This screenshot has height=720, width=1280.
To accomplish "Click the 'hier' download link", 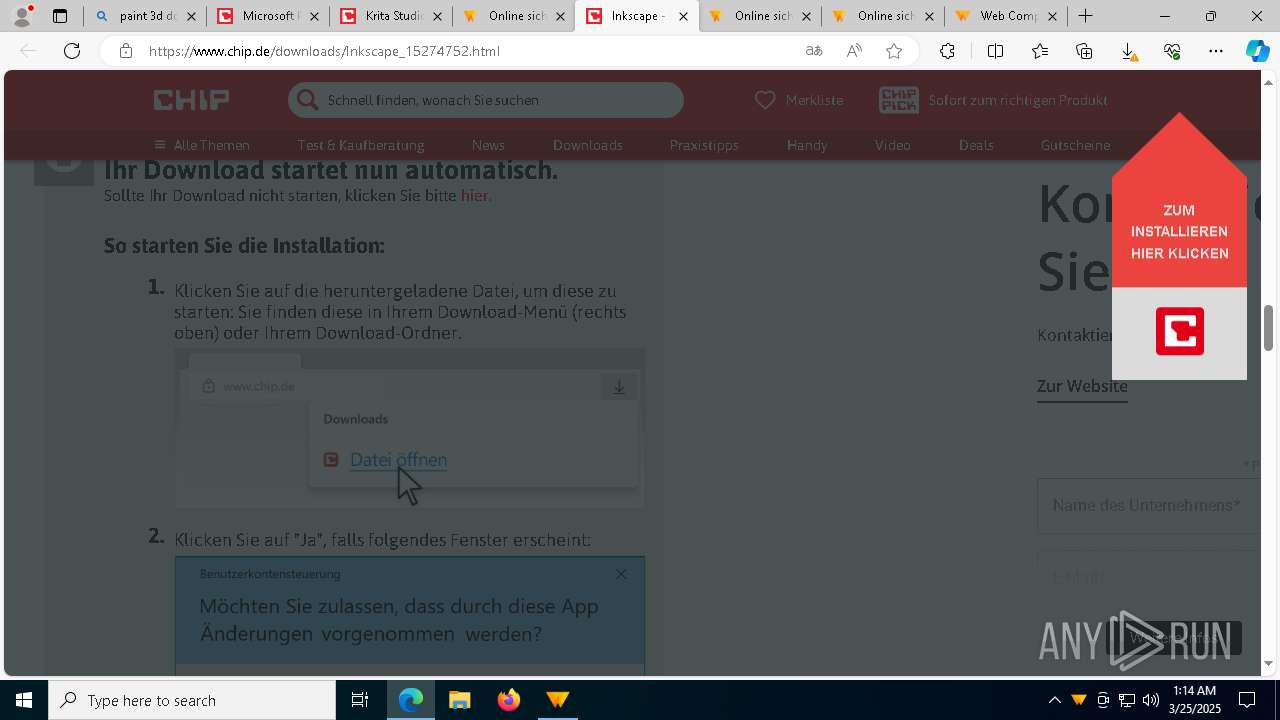I will 474,196.
